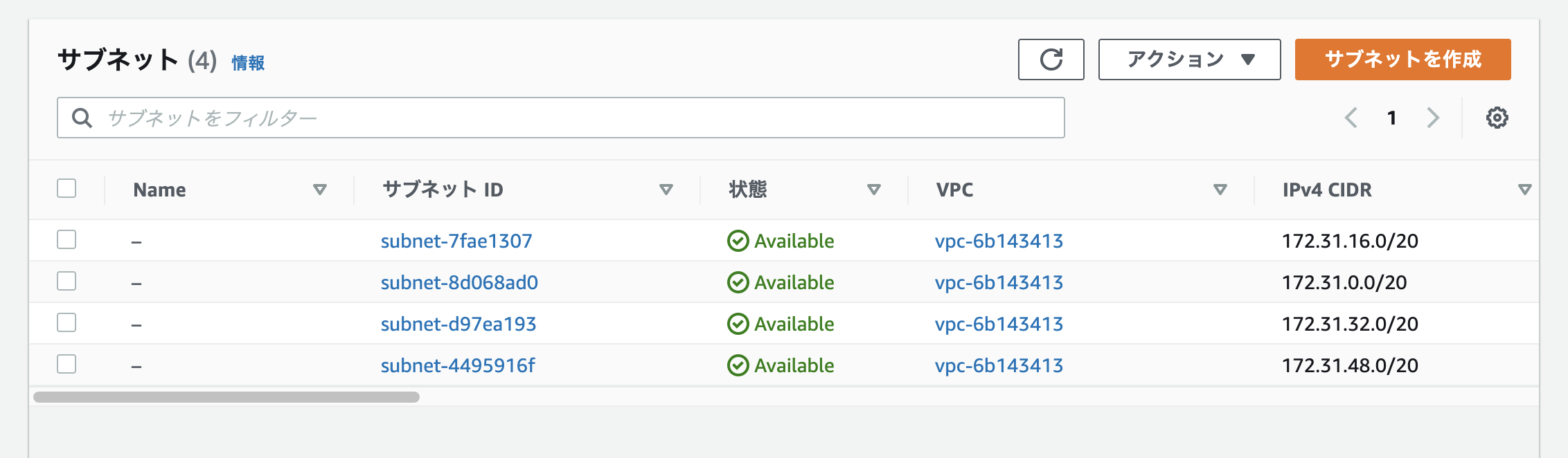Click the green checkmark beside subnet-4495916f

[x=738, y=365]
